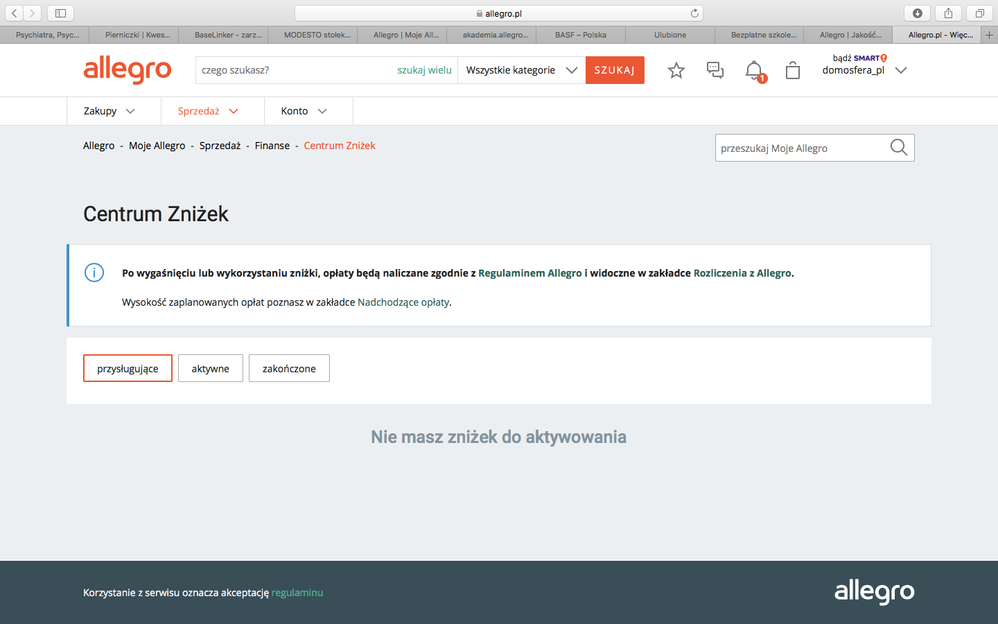The image size is (998, 624).
Task: Show zakończone discounts filter
Action: point(289,369)
